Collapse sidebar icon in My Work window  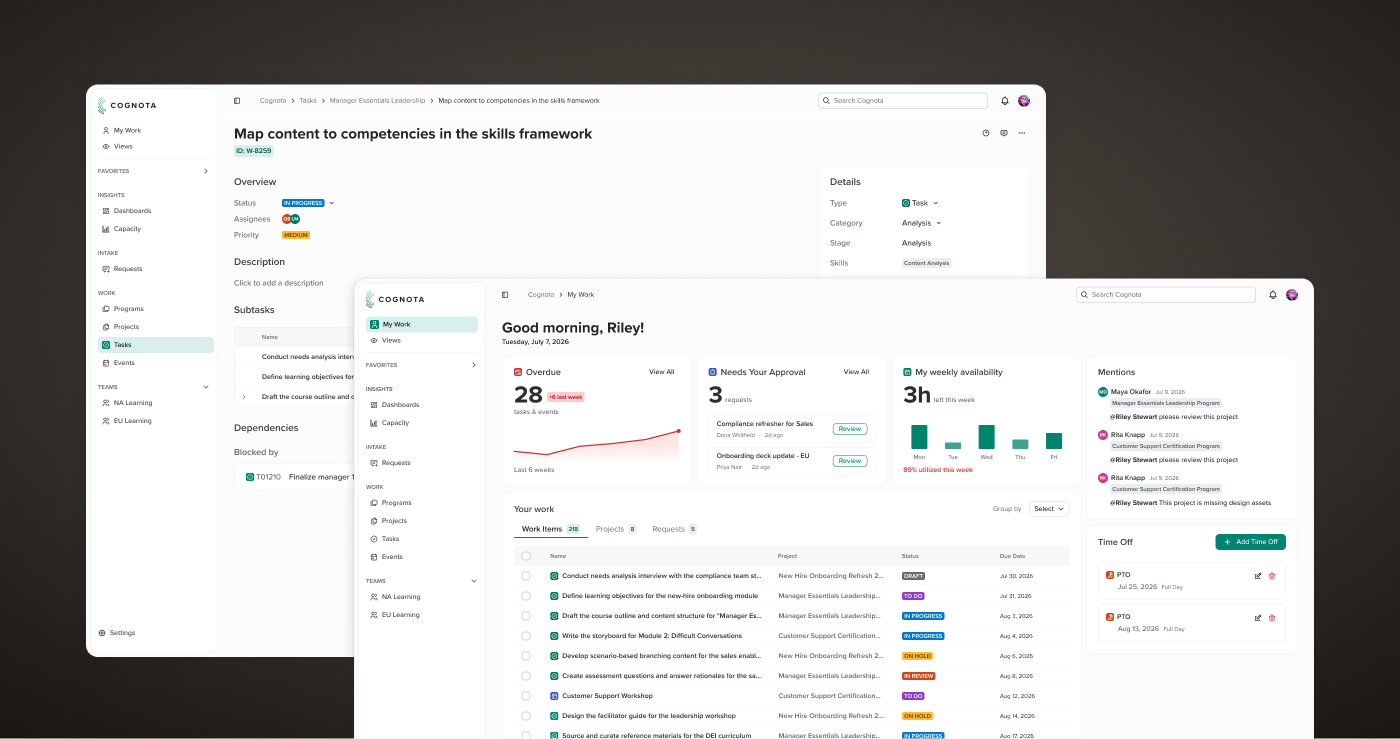point(505,295)
